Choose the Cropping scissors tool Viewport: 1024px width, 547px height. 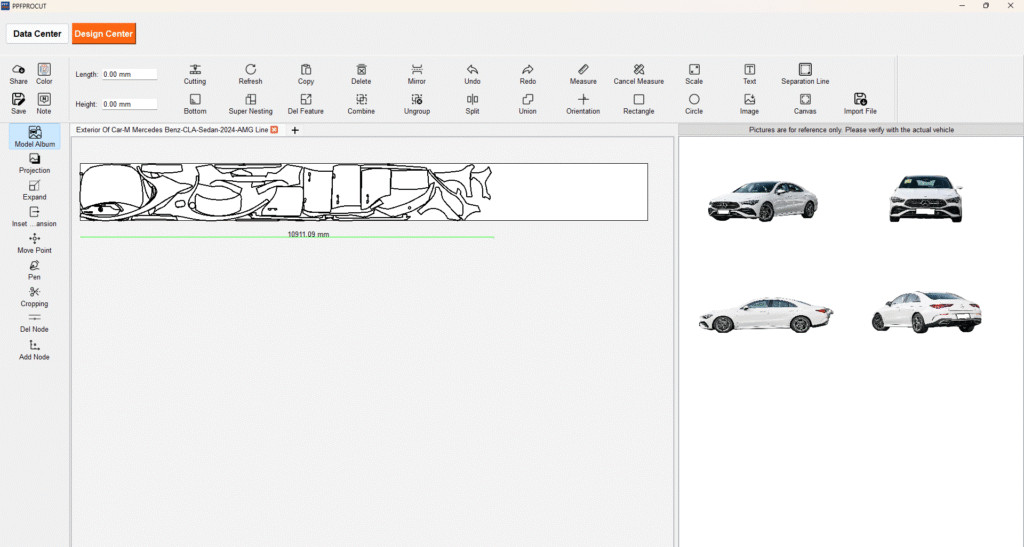[x=34, y=292]
